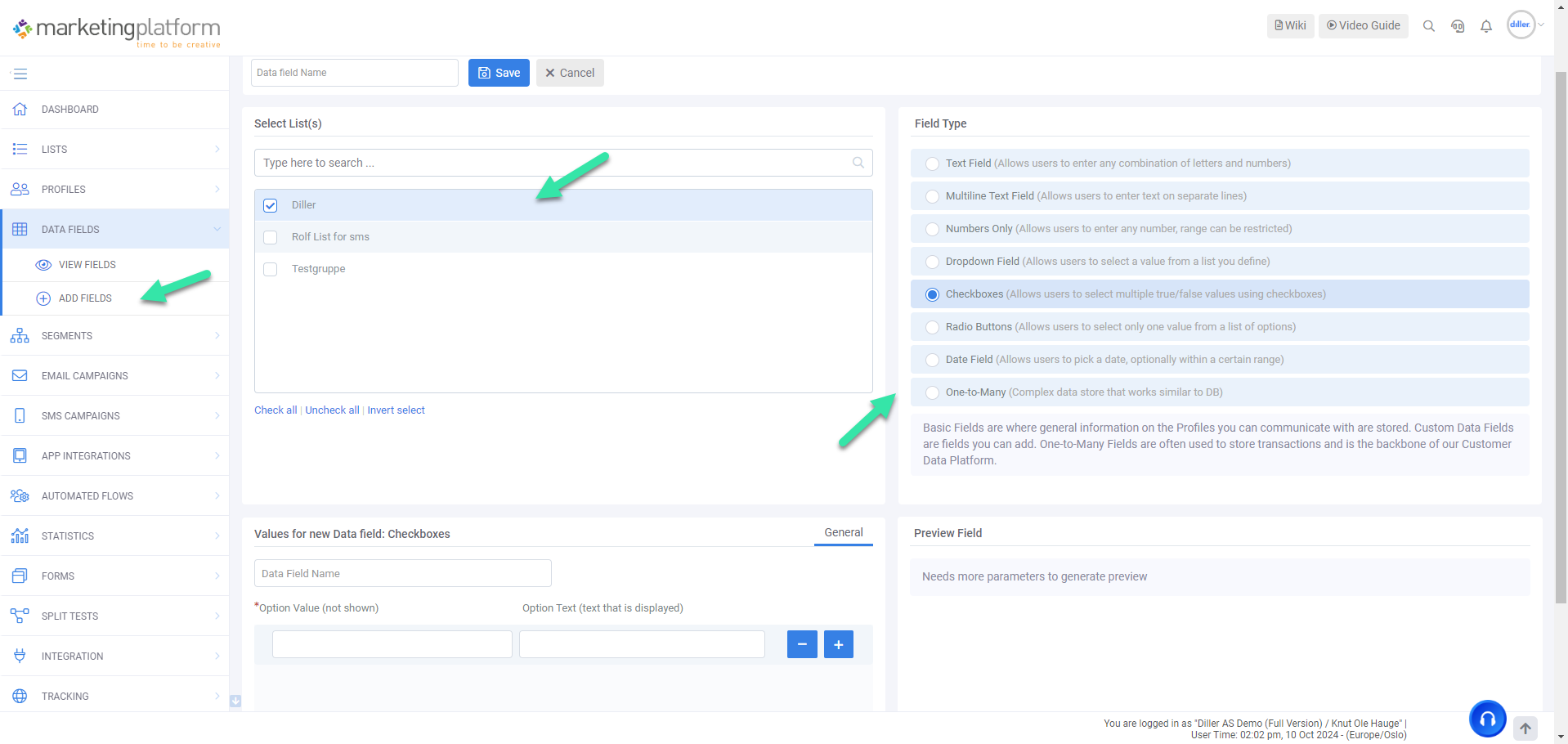Click the scroll-to-top arrow button
Viewport: 1568px width, 744px height.
click(1525, 728)
